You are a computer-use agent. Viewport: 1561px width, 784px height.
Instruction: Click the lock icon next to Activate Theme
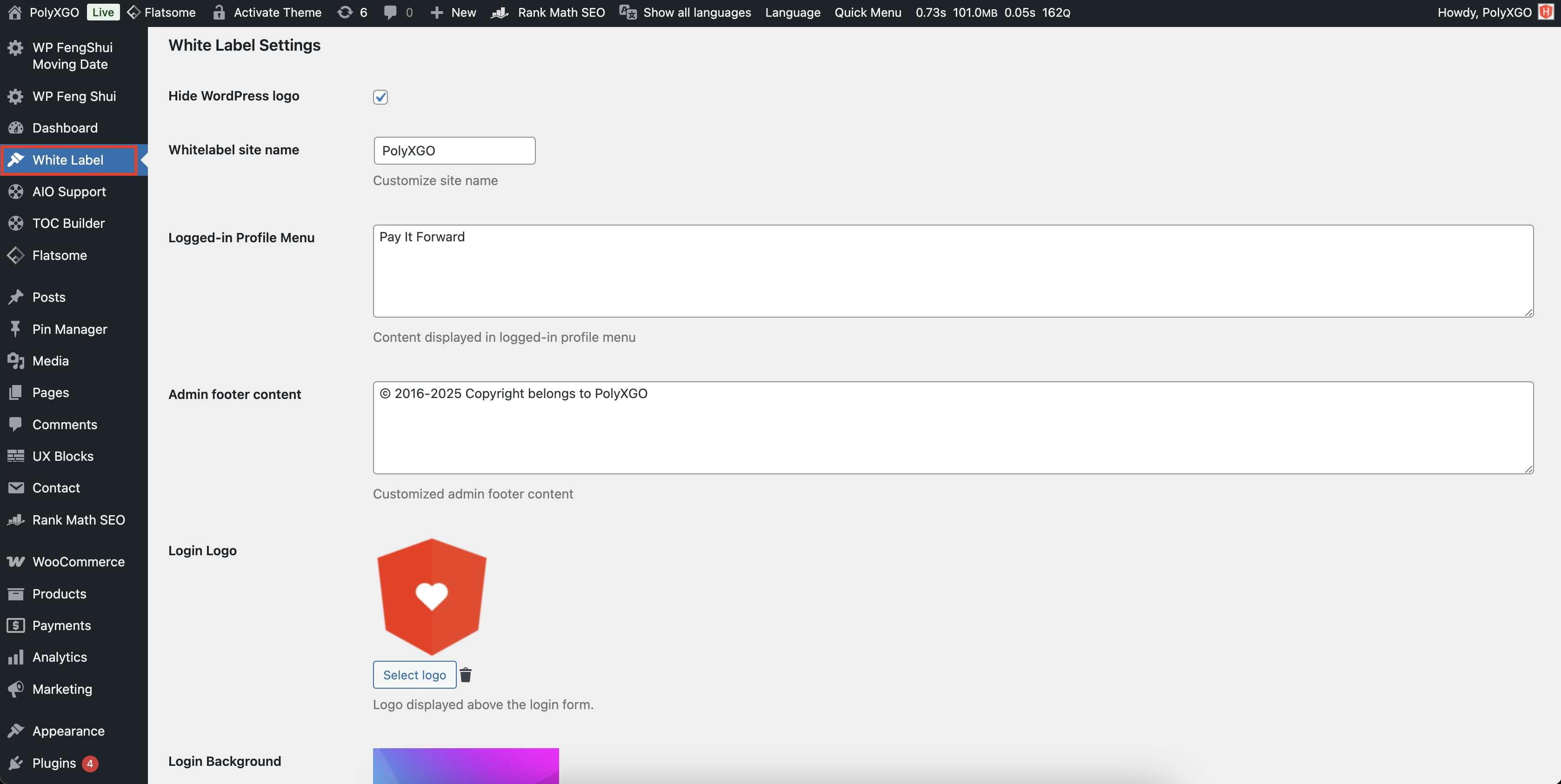click(x=220, y=12)
